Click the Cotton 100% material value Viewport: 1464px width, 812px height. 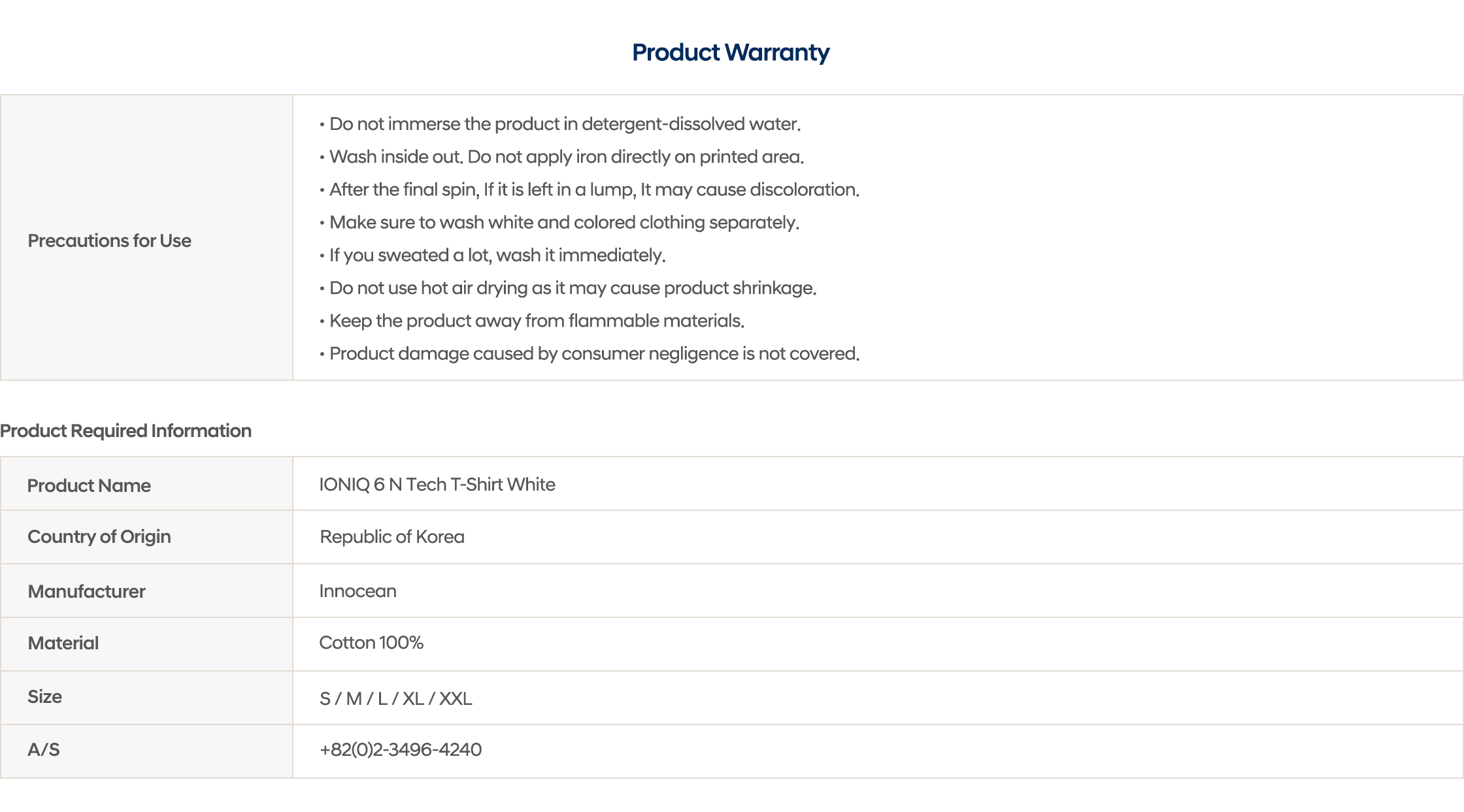coord(371,642)
